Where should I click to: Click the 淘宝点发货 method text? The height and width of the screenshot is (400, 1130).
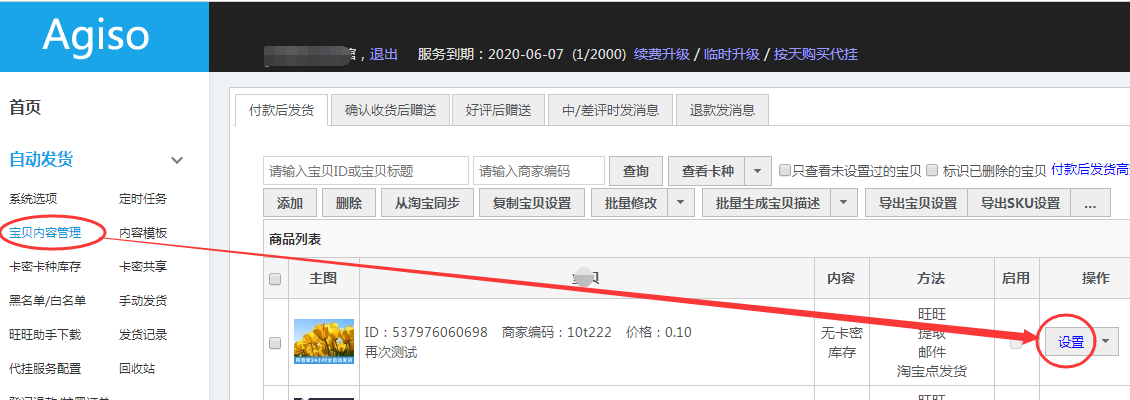click(x=932, y=371)
